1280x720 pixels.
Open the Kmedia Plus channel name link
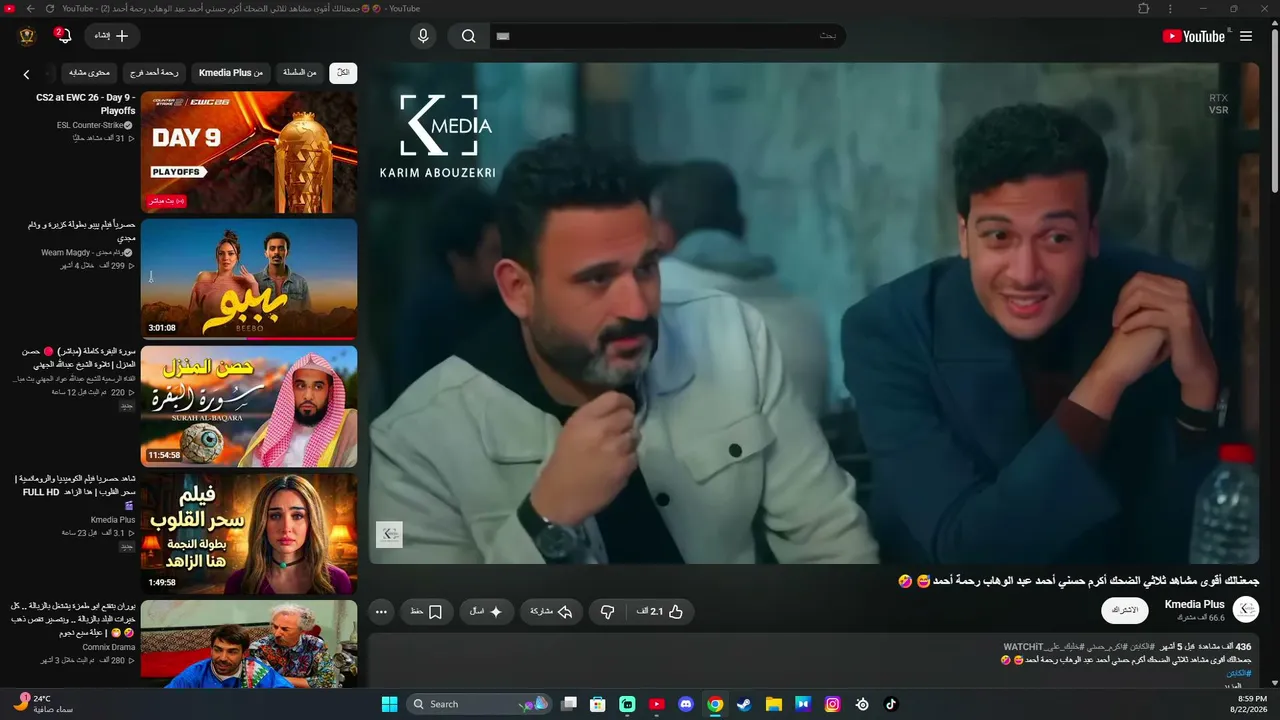[x=1195, y=604]
